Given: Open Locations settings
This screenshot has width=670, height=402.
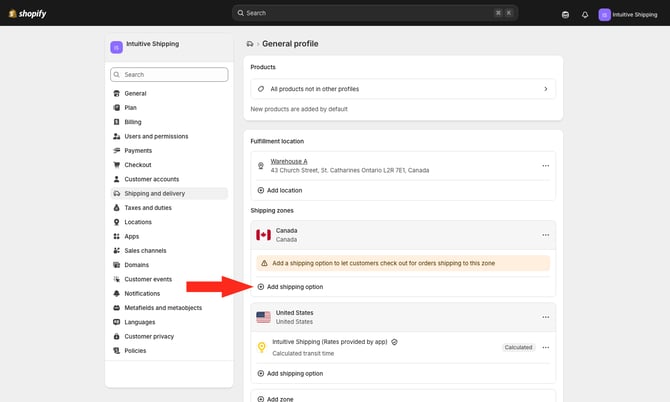Looking at the screenshot, I should (169, 222).
